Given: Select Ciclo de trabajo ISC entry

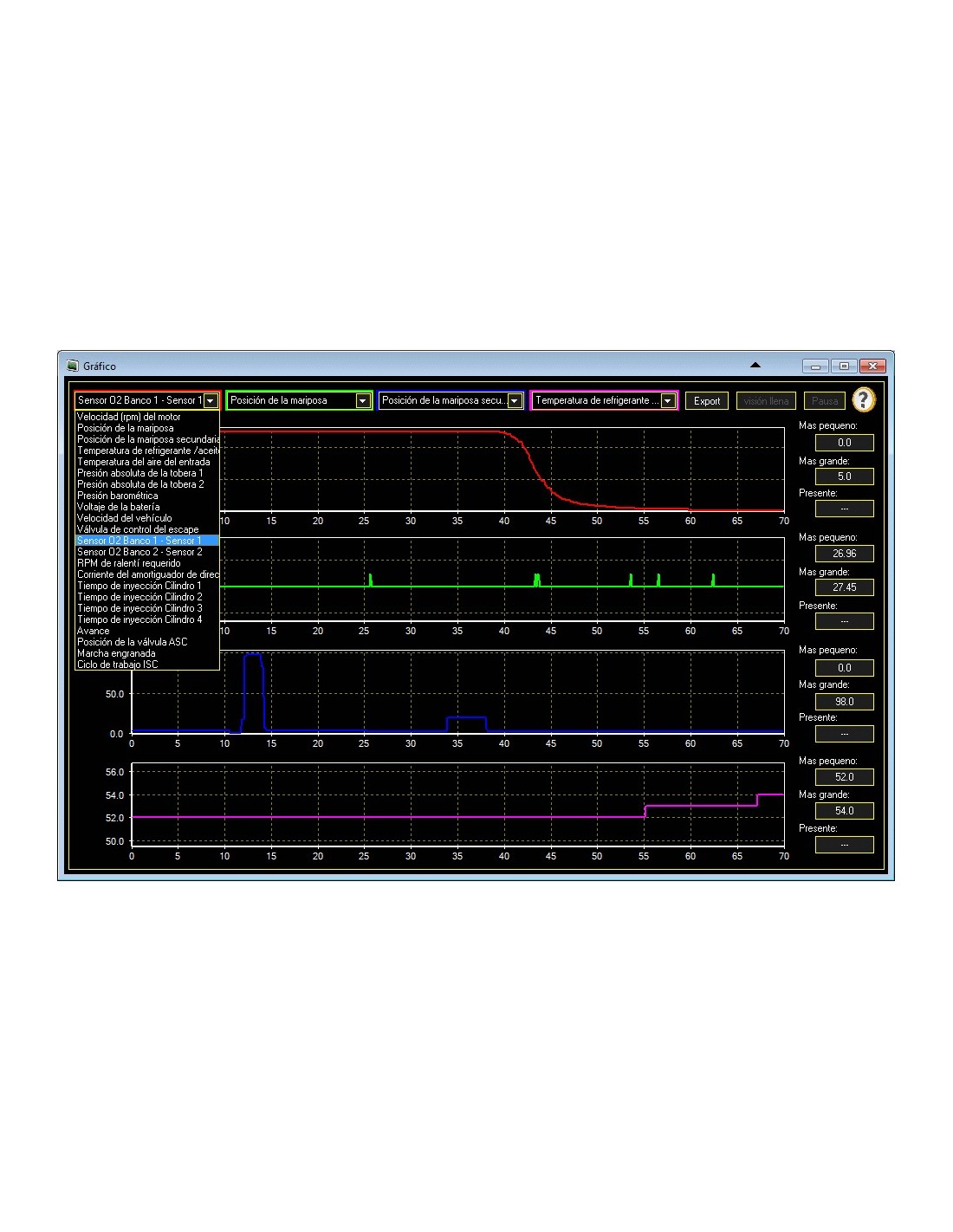Looking at the screenshot, I should tap(117, 665).
